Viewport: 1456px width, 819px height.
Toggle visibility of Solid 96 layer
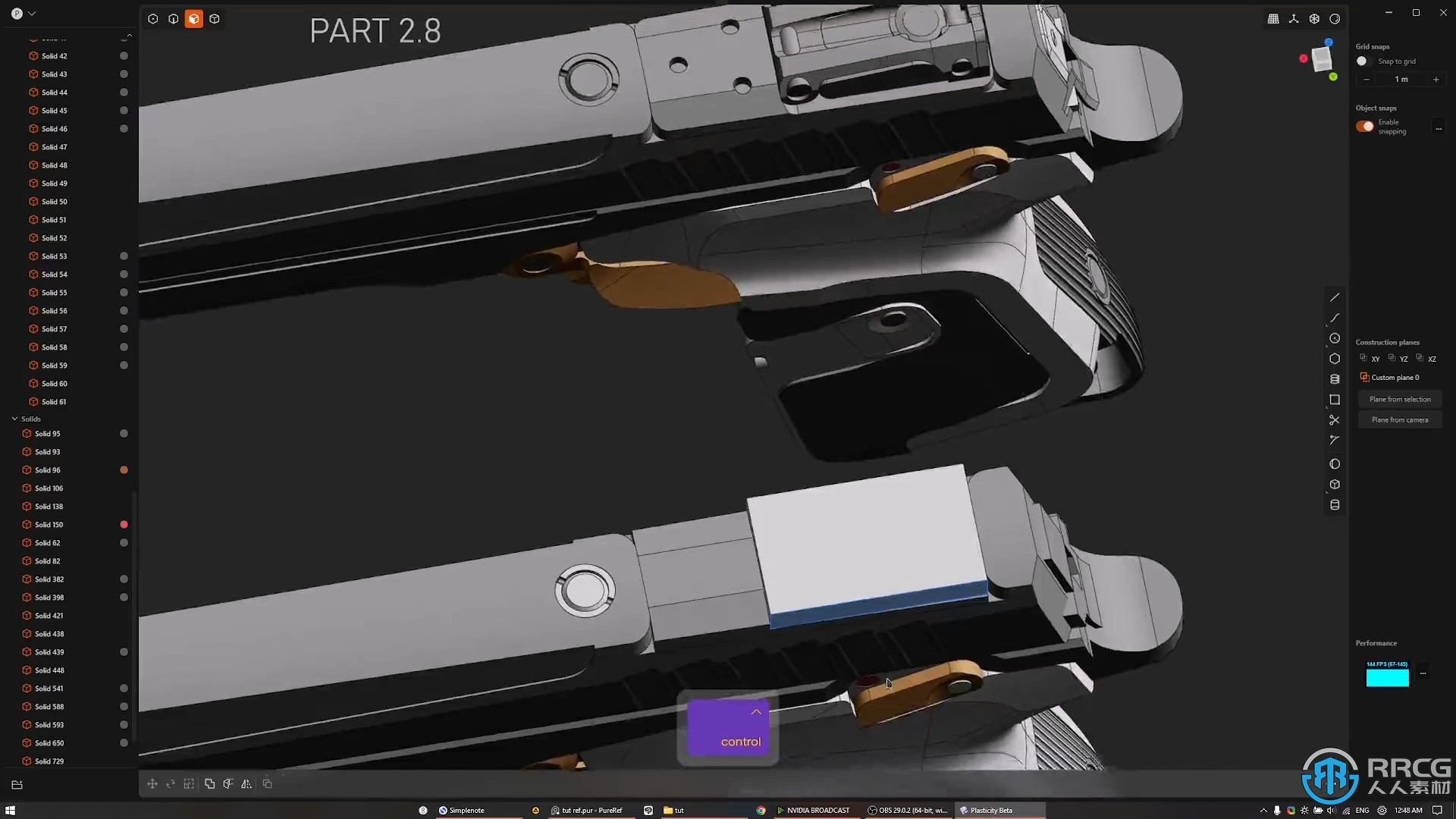click(124, 470)
